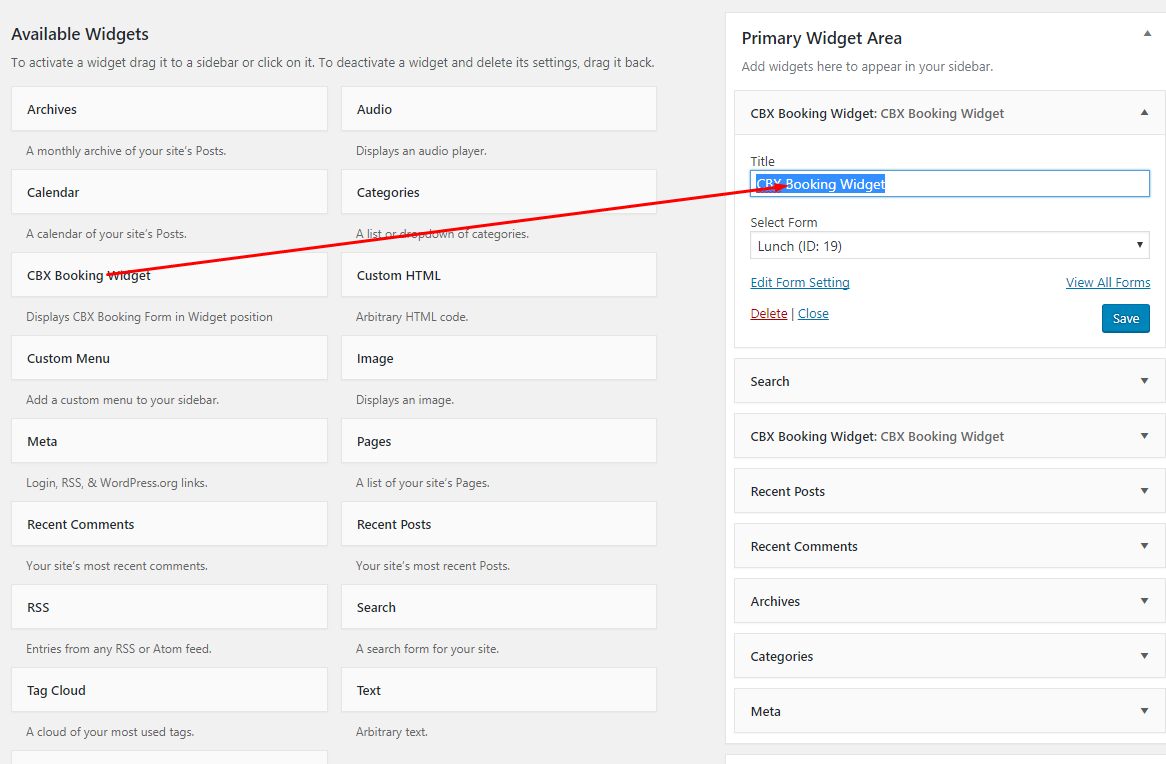This screenshot has height=764, width=1166.
Task: Click the 'Title' field label
Action: click(762, 161)
